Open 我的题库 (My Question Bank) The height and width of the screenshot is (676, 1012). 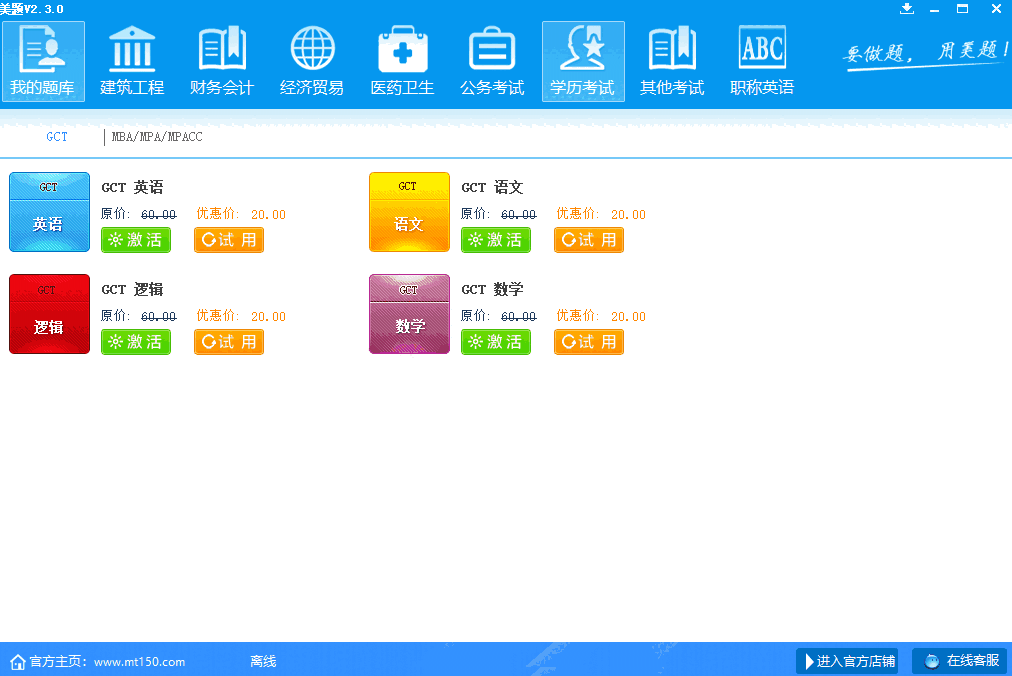[43, 61]
